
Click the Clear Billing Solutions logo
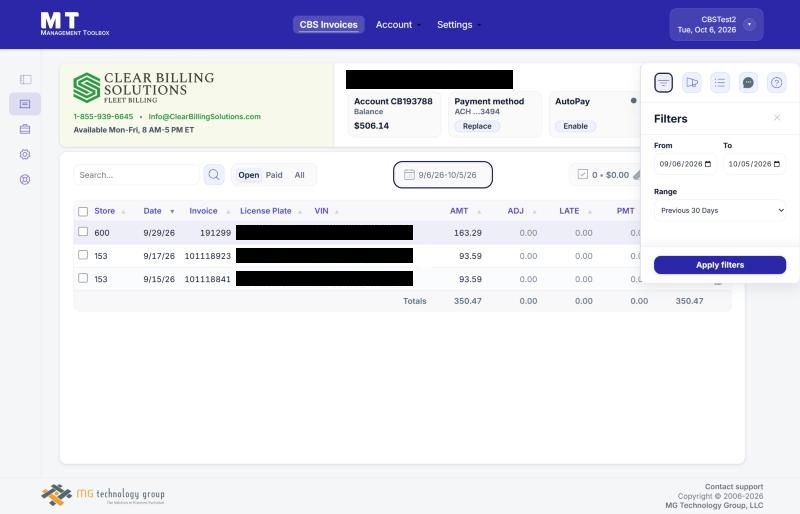pos(143,87)
